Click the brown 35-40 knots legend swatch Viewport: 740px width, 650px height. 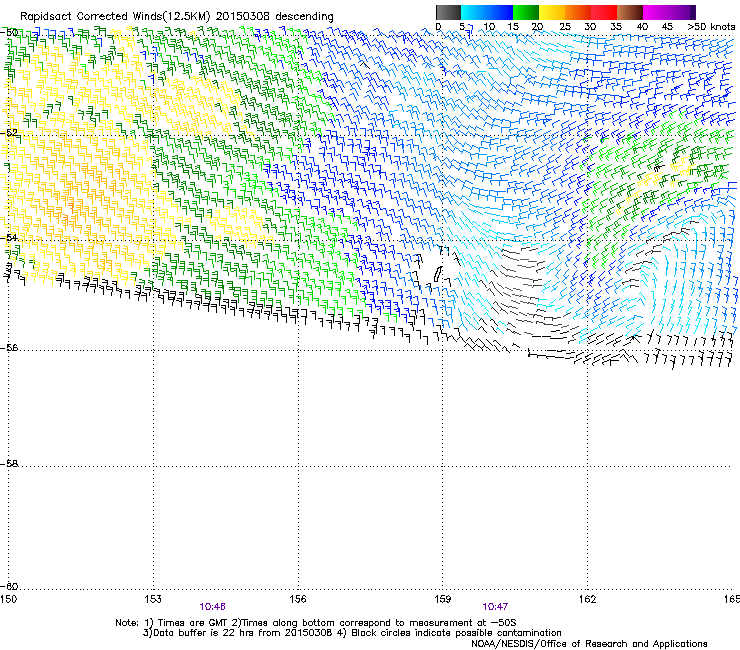tap(630, 12)
